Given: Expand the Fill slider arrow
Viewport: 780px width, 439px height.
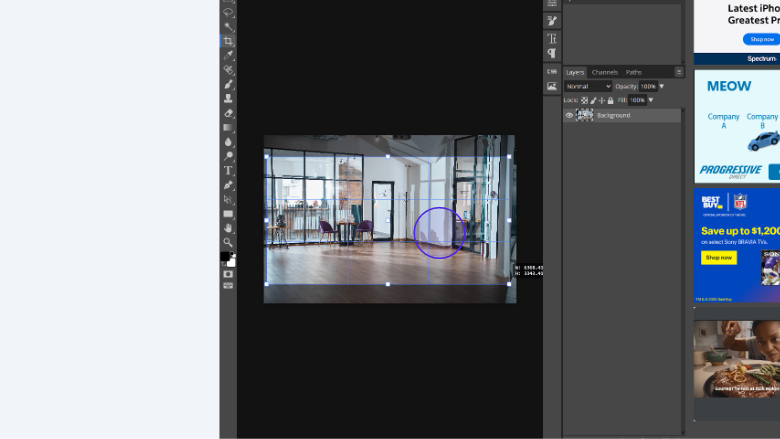Looking at the screenshot, I should coord(651,100).
